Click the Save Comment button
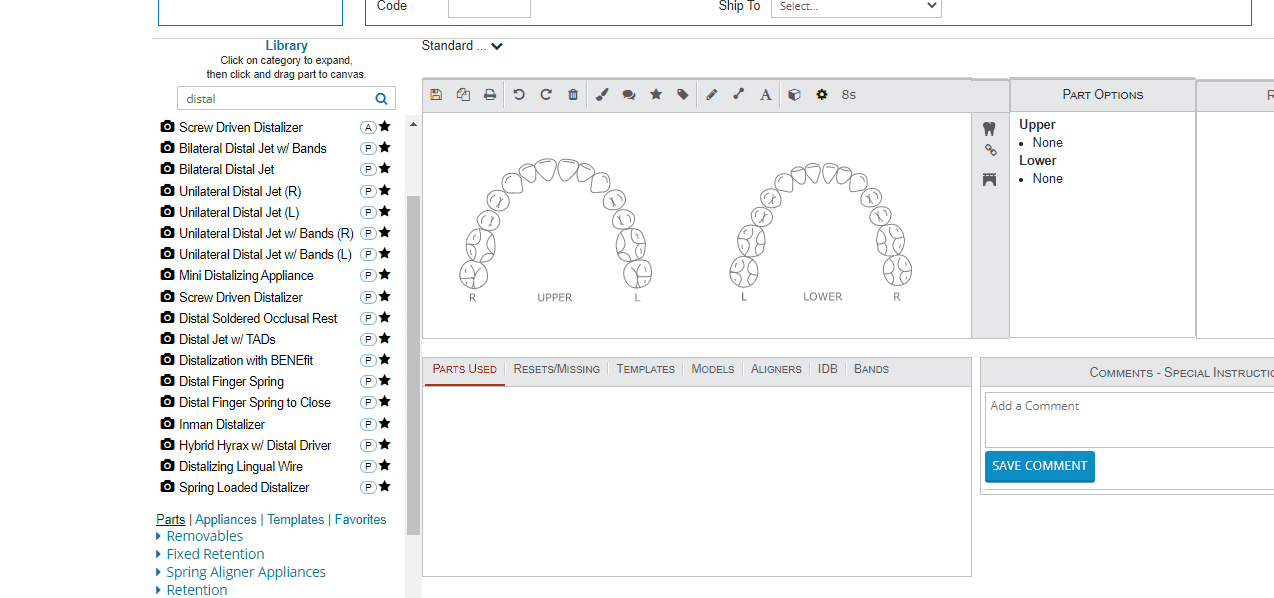This screenshot has width=1274, height=598. click(1039, 466)
